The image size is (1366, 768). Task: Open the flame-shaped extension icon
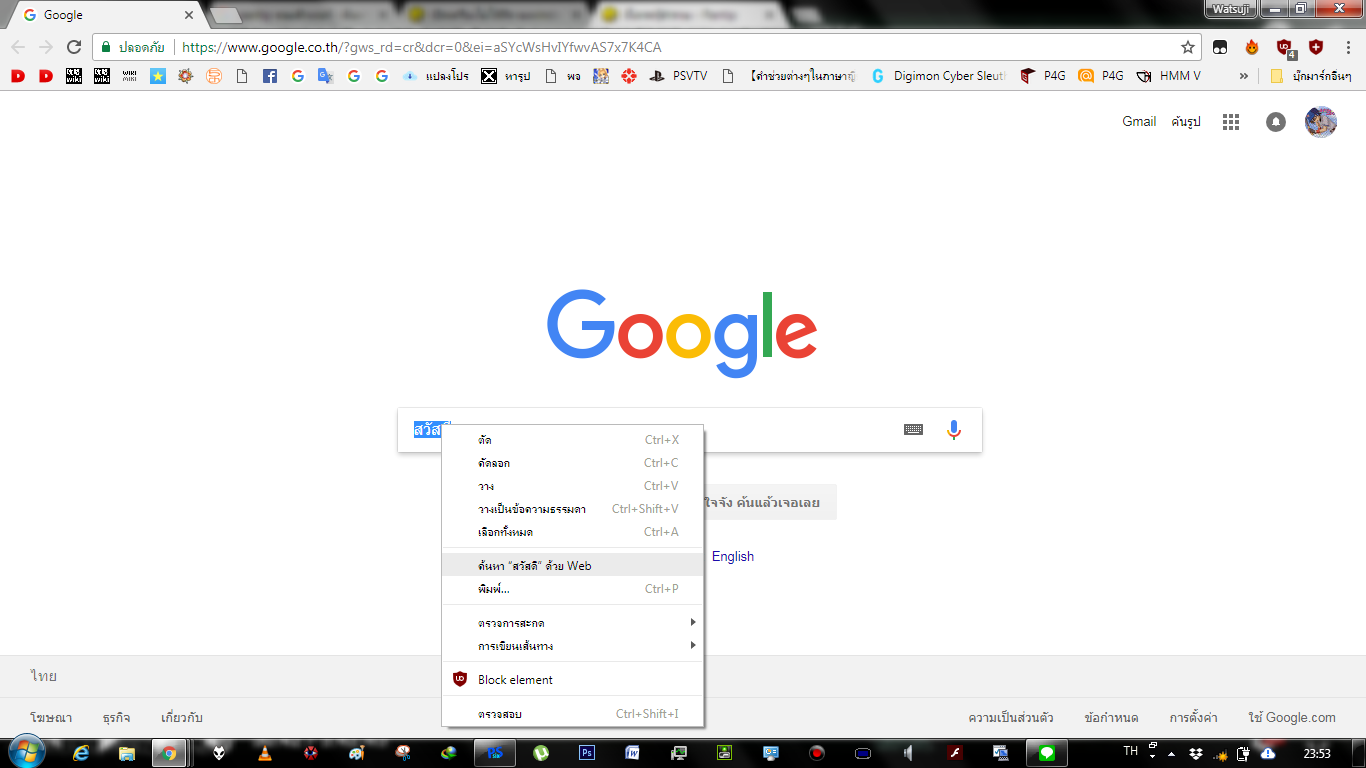click(x=1252, y=47)
